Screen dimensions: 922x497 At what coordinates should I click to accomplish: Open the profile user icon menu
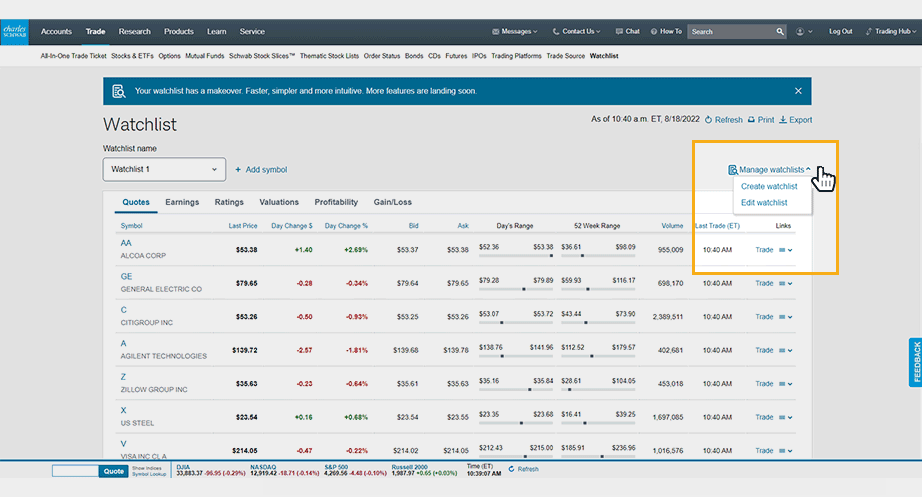click(803, 32)
